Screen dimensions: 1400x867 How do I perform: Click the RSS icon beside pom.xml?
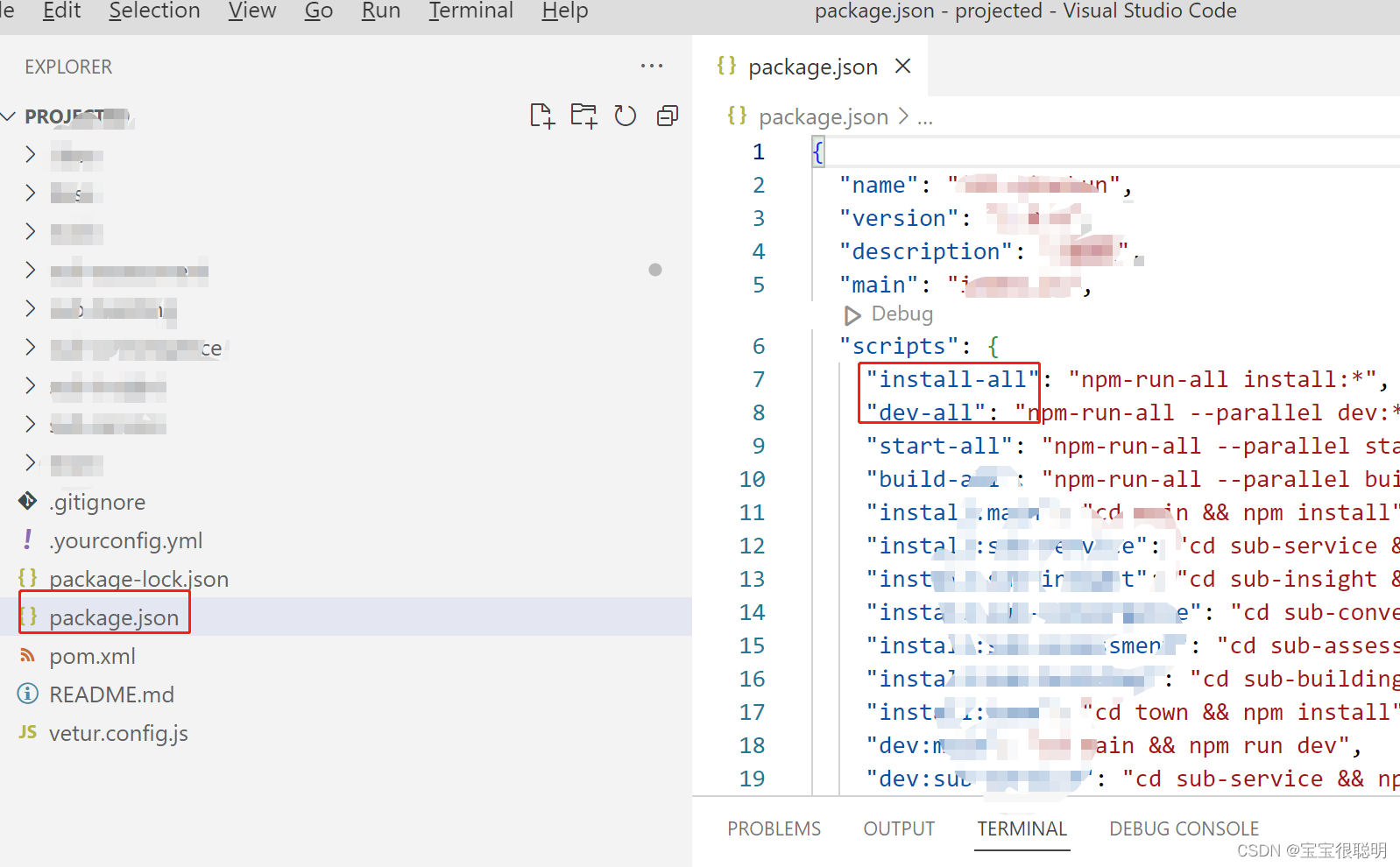(28, 655)
